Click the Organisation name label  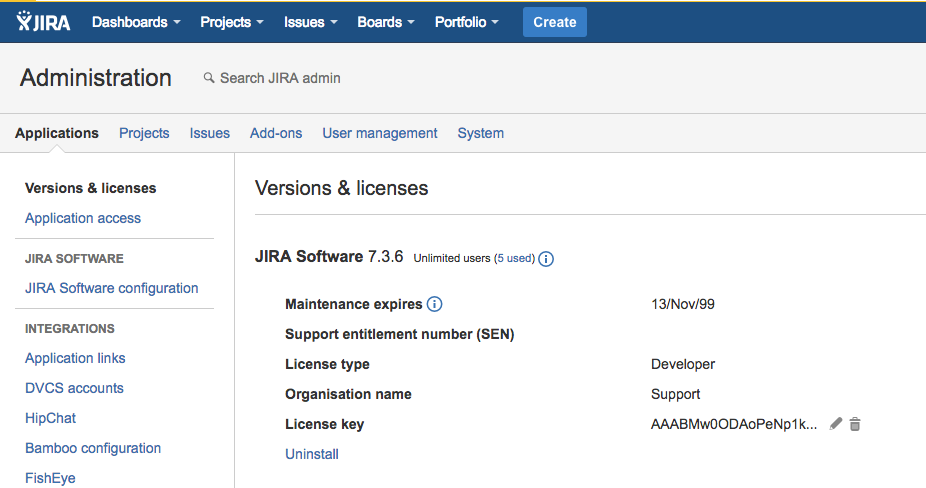348,394
